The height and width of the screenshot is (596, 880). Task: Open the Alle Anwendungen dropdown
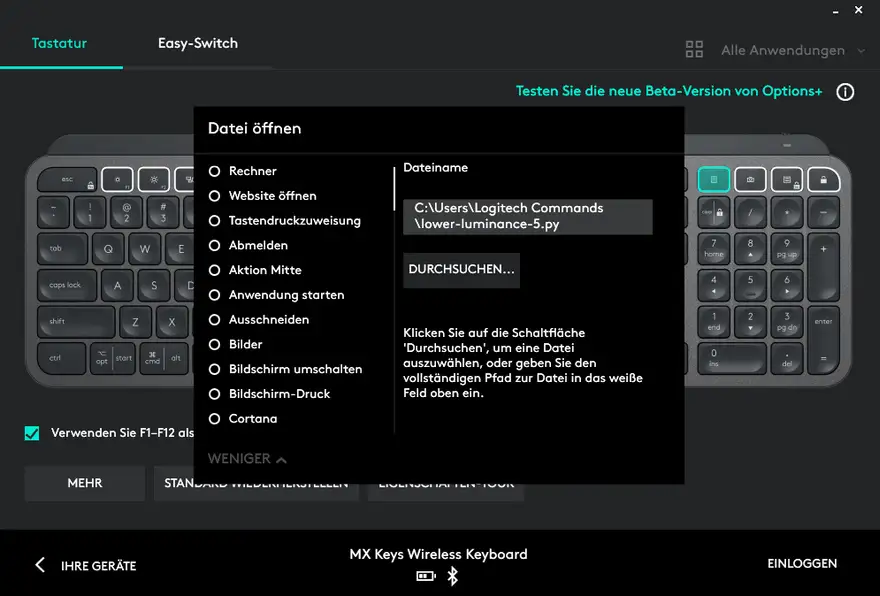tap(792, 51)
